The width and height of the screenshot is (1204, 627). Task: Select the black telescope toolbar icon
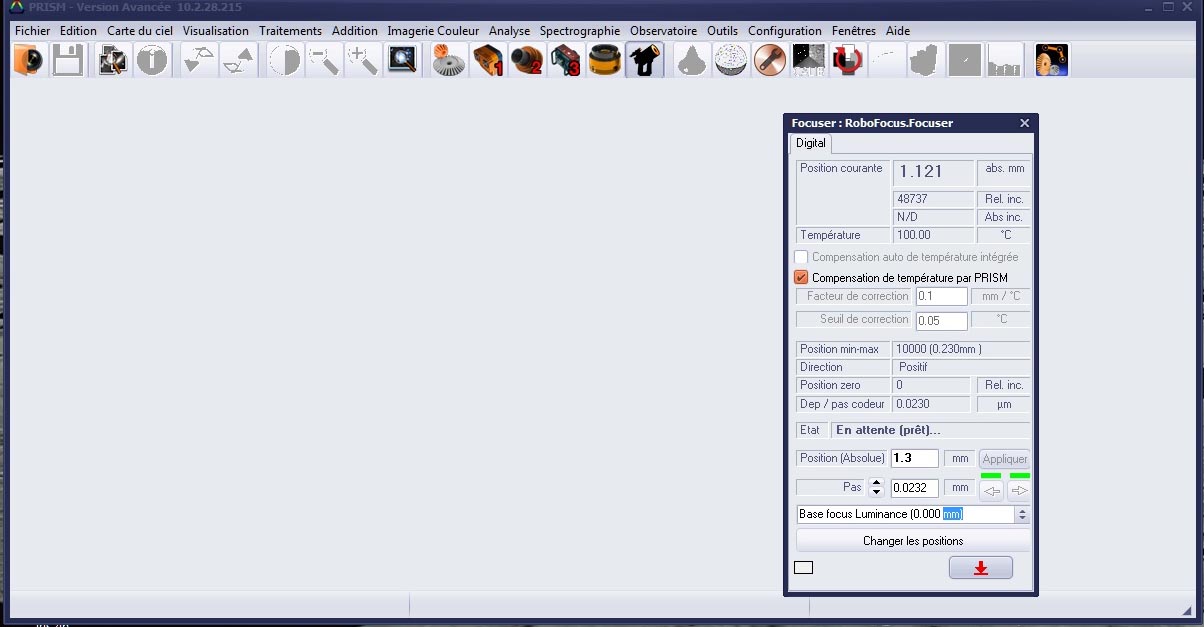pyautogui.click(x=644, y=62)
